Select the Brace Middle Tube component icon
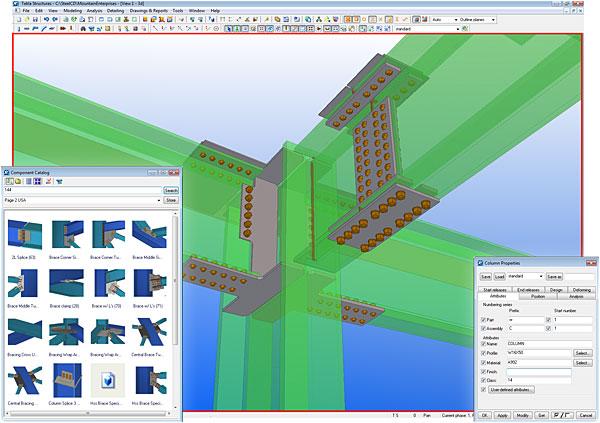Screen dimensions: 600x423 click(x=24, y=283)
